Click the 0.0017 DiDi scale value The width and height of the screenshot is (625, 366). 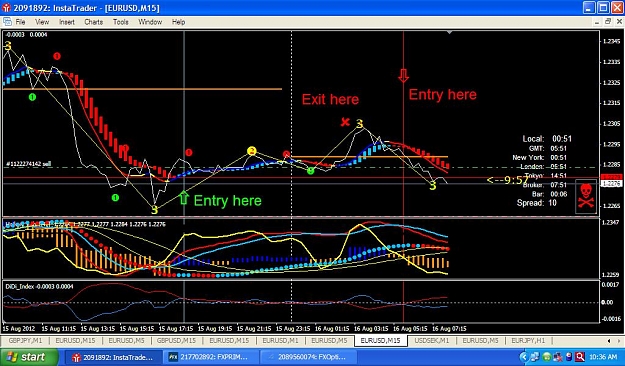point(611,285)
